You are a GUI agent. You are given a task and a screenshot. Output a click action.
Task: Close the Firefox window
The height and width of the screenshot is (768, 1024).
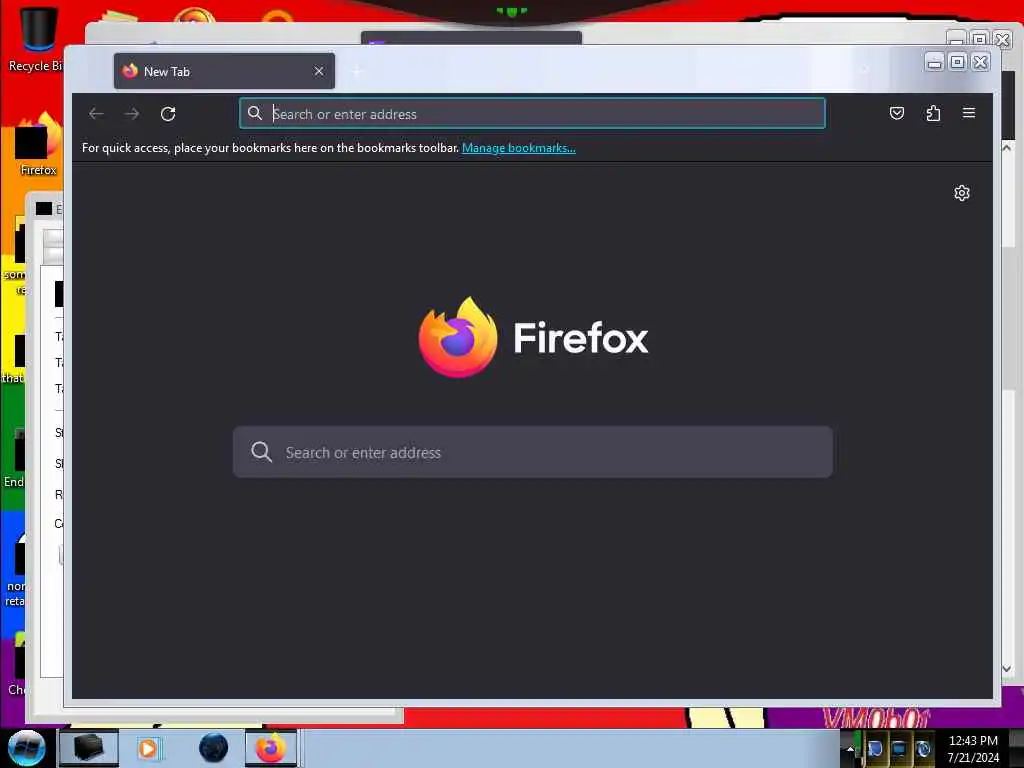tap(980, 62)
